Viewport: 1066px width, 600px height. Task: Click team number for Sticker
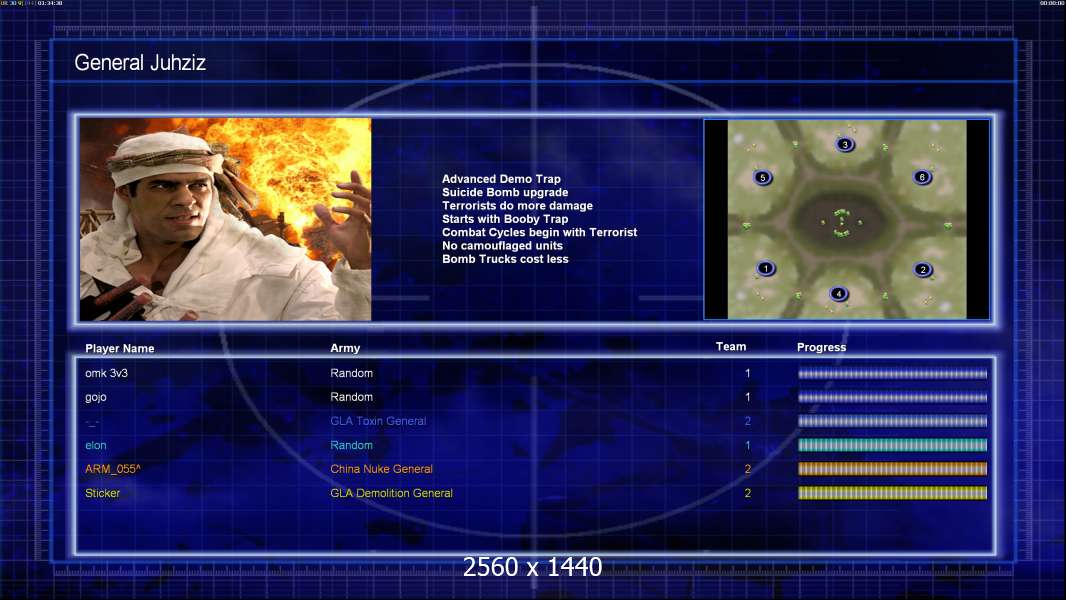coord(748,493)
